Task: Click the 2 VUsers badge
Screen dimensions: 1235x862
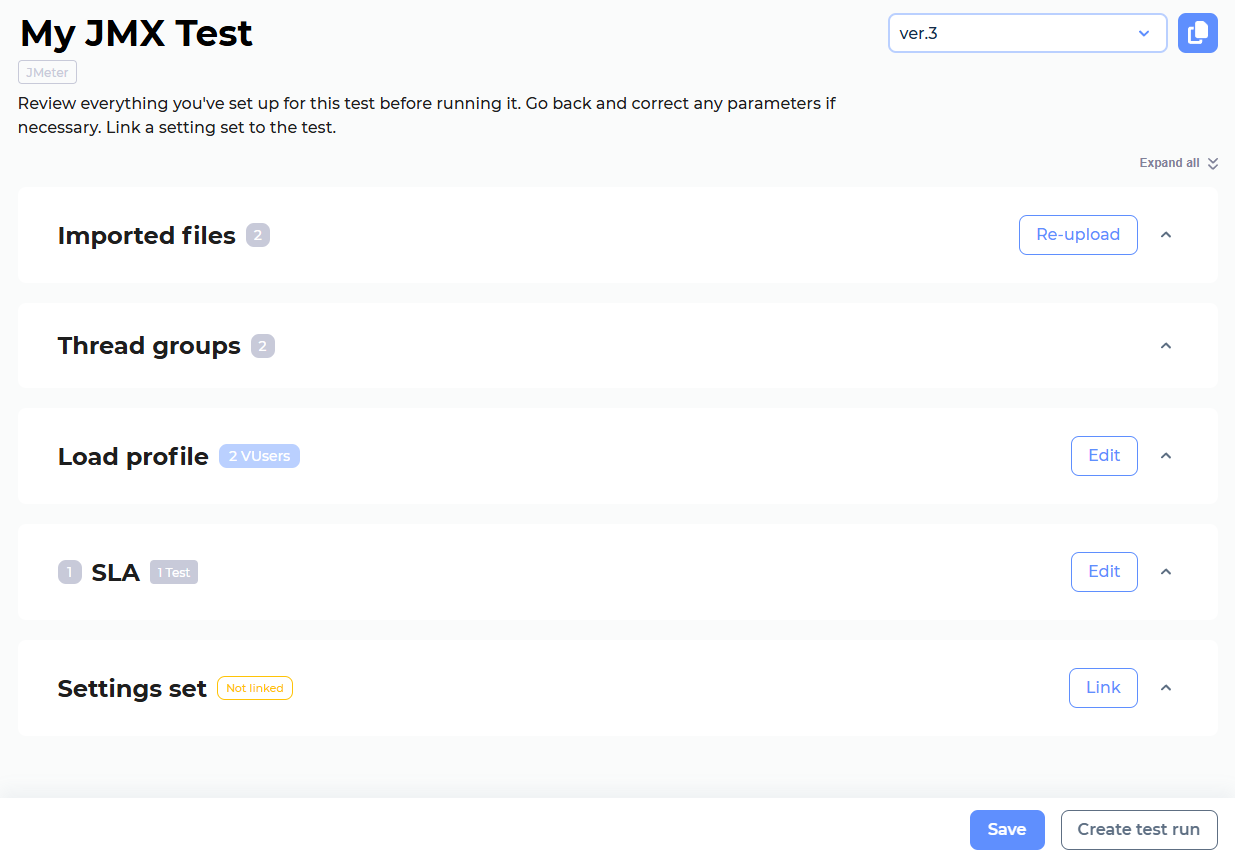Action: click(259, 455)
